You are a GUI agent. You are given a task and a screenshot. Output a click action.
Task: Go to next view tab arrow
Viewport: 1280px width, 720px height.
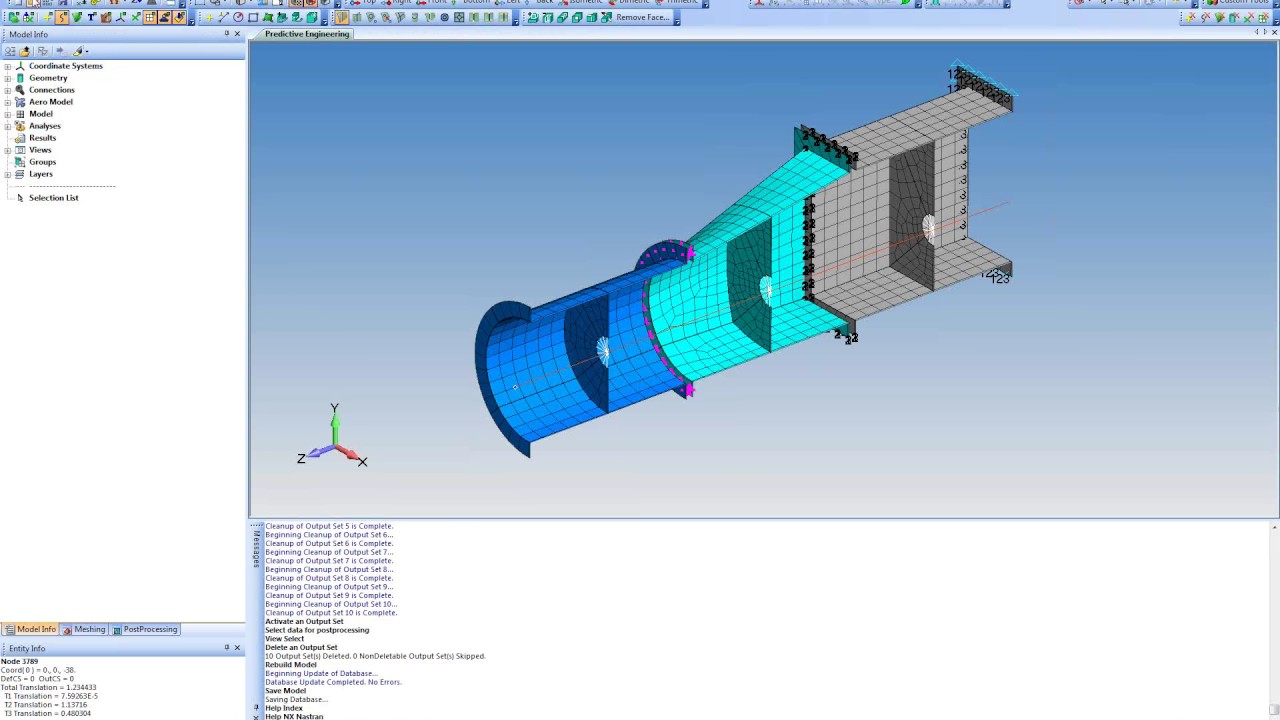click(x=1266, y=32)
